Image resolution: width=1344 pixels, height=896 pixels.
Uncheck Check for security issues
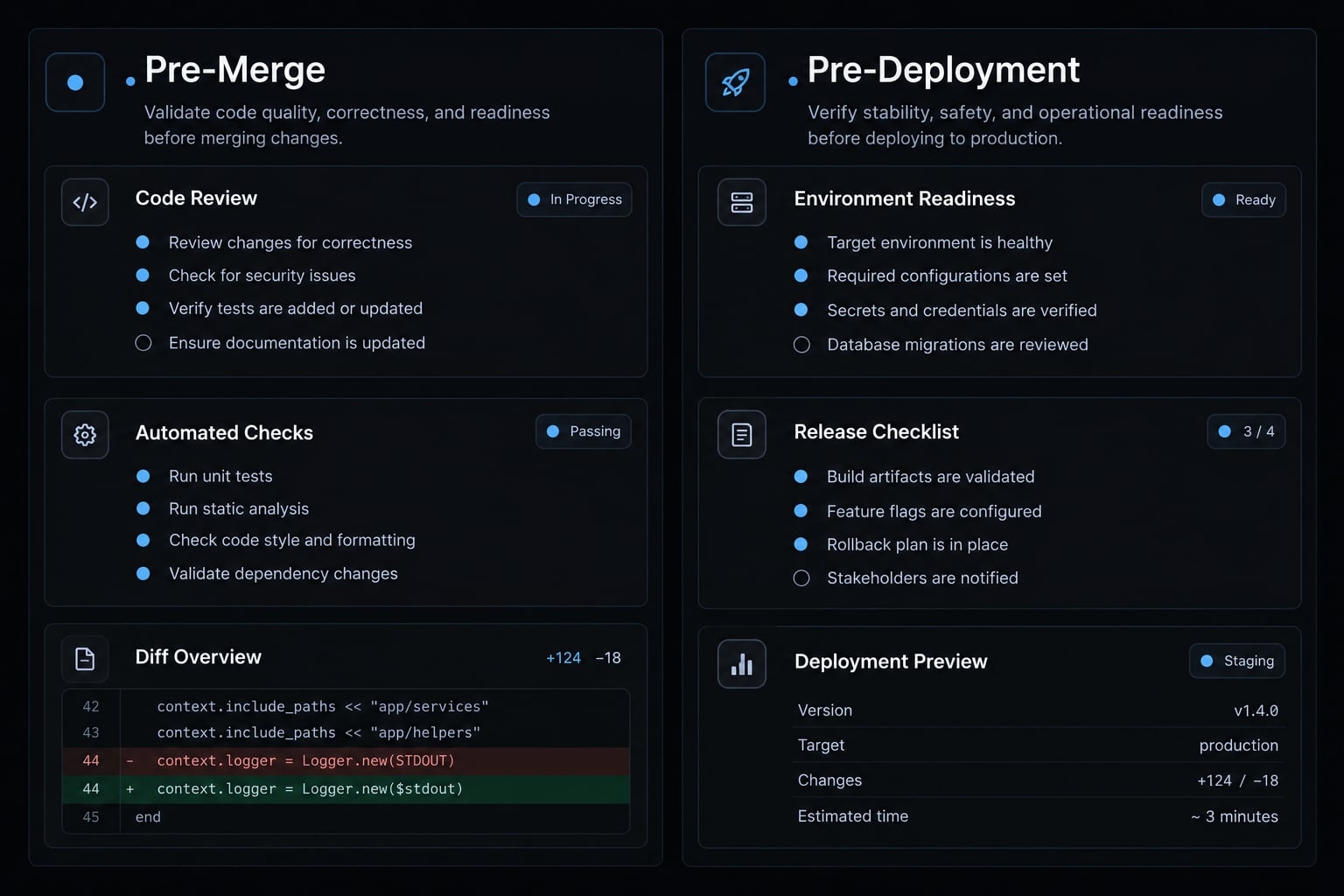(143, 276)
